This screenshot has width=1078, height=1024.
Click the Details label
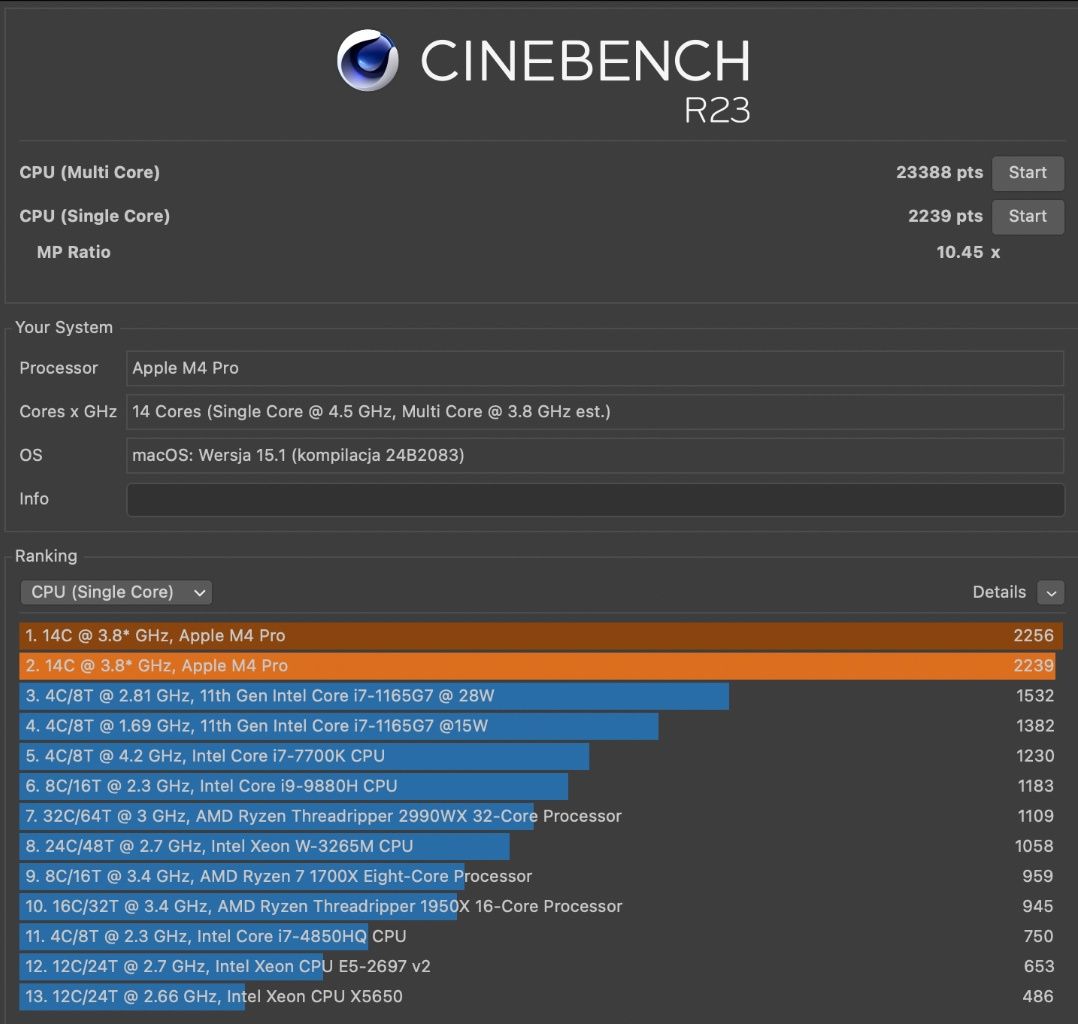click(999, 592)
